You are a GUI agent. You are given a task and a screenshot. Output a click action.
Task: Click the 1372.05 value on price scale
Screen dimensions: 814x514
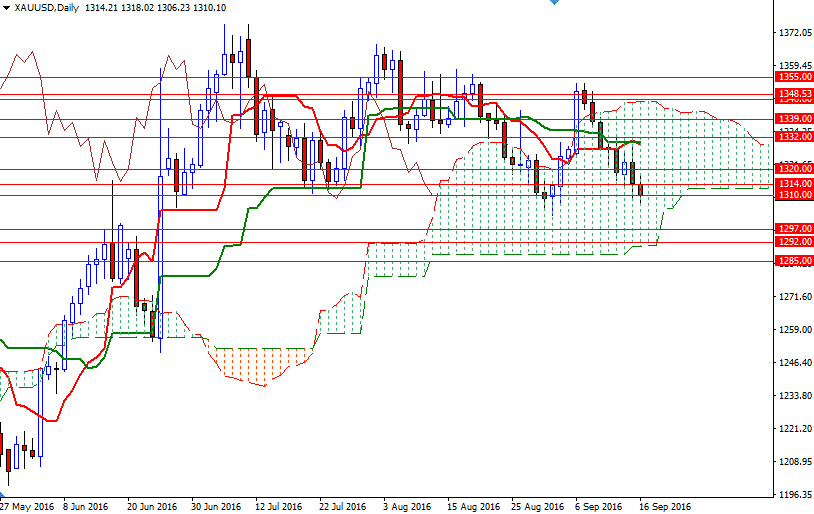coord(794,33)
